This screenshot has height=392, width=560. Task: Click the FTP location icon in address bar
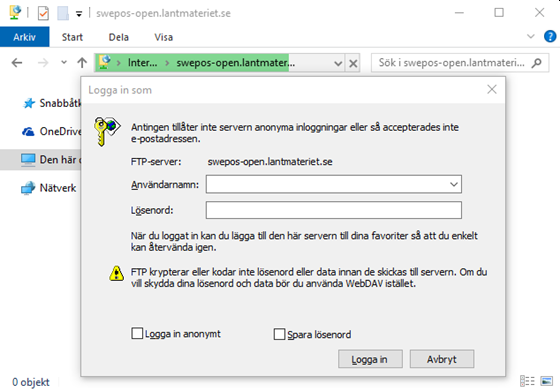[x=105, y=62]
